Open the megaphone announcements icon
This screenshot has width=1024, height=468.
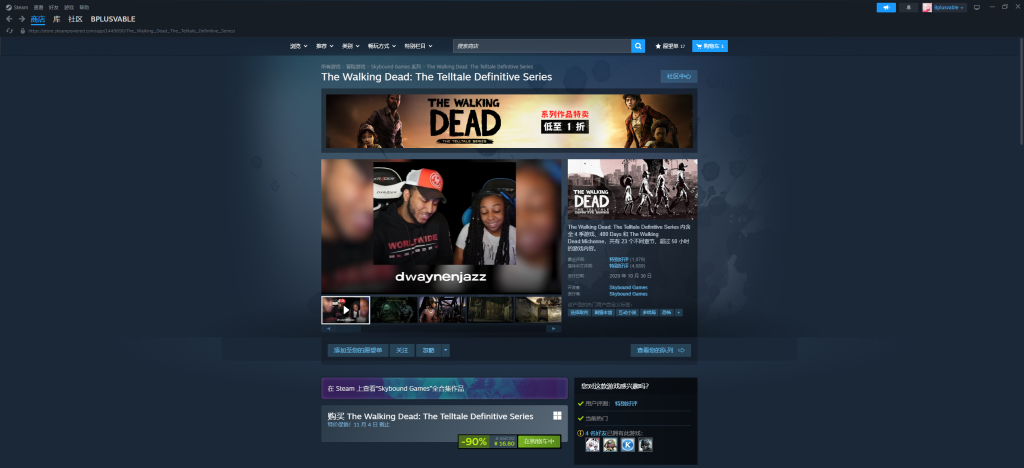tap(886, 7)
